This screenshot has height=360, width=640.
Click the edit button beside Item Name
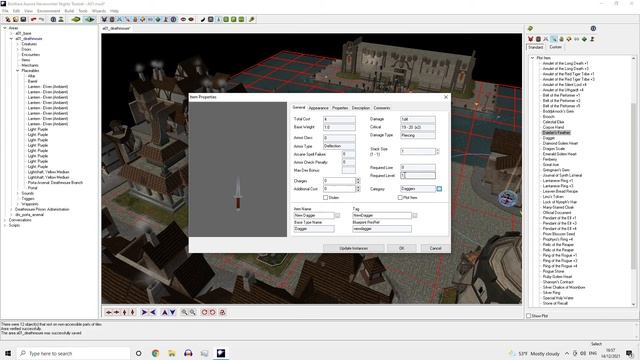337,216
